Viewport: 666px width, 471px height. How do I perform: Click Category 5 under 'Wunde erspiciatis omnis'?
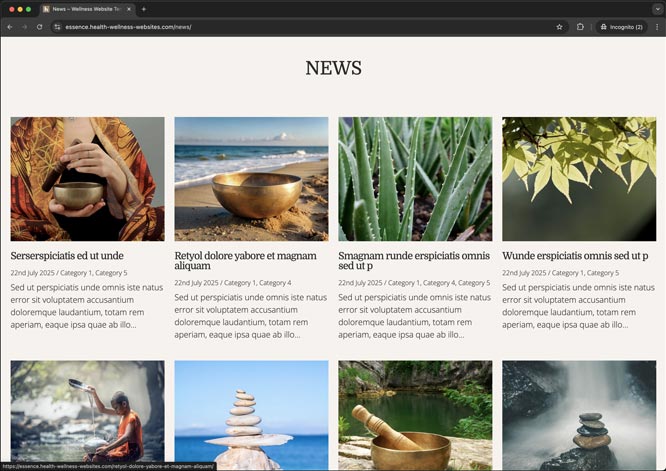pos(603,273)
